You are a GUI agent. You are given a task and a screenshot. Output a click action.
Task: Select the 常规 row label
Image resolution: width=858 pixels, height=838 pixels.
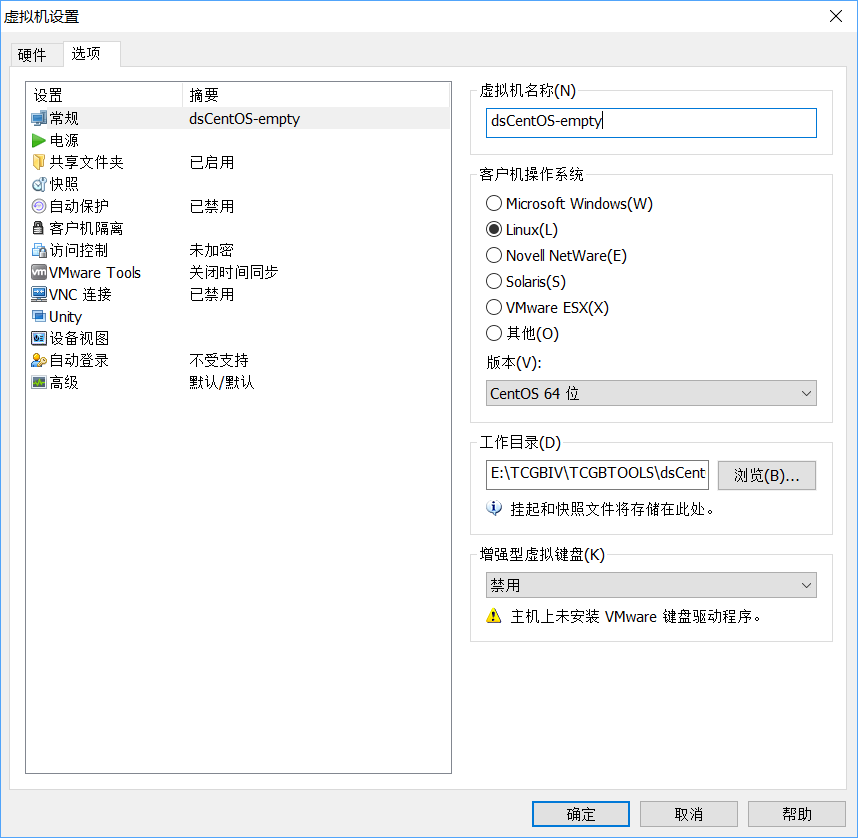coord(64,118)
